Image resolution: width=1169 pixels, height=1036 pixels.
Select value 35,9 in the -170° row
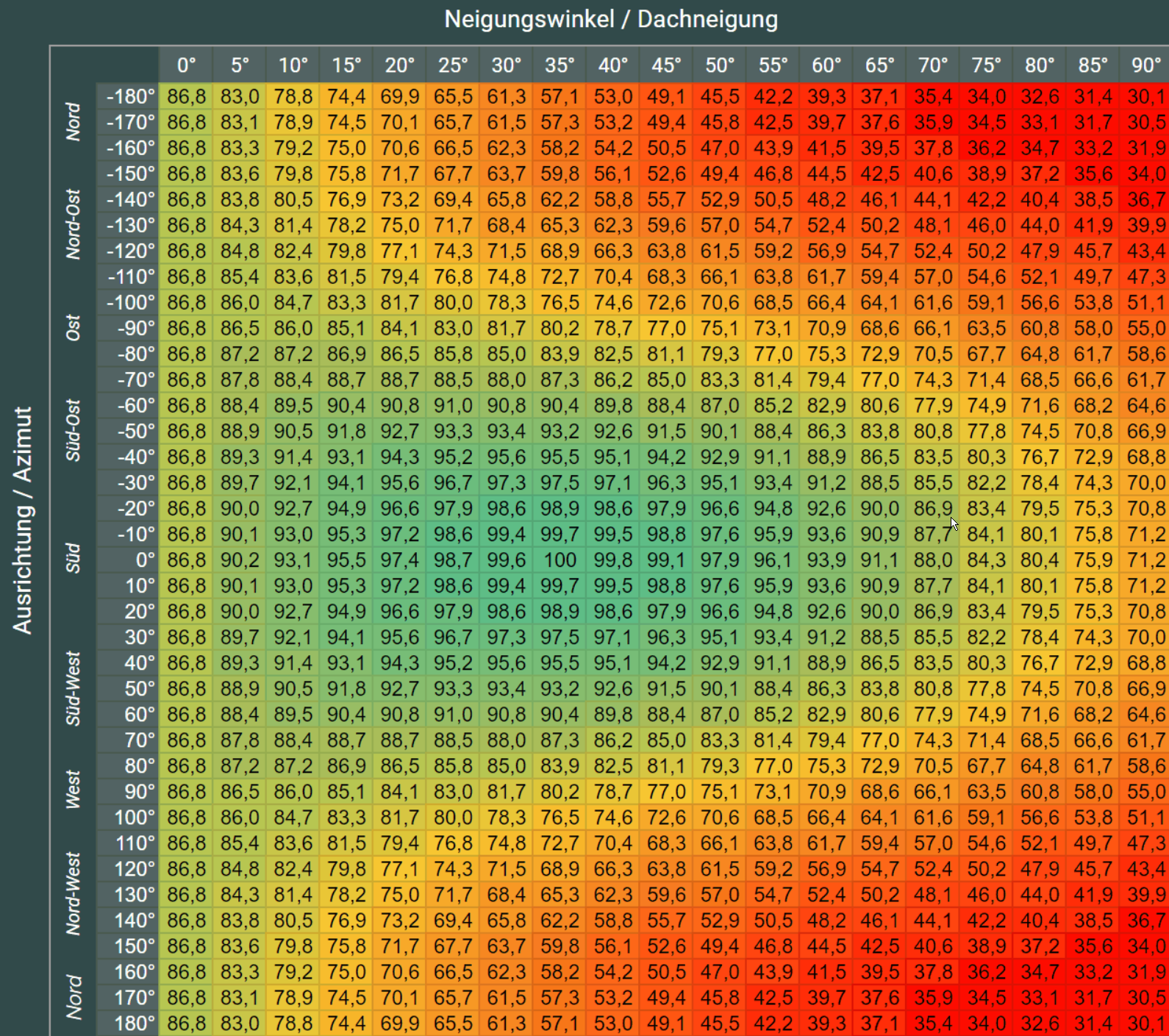tap(932, 122)
